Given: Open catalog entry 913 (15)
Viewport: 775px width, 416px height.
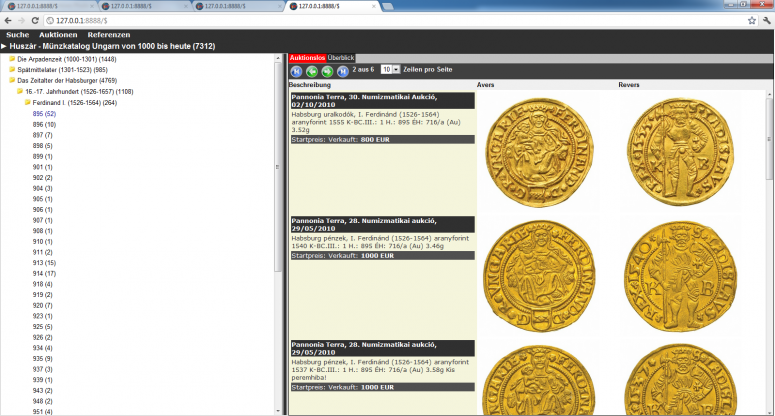Looking at the screenshot, I should pyautogui.click(x=44, y=263).
